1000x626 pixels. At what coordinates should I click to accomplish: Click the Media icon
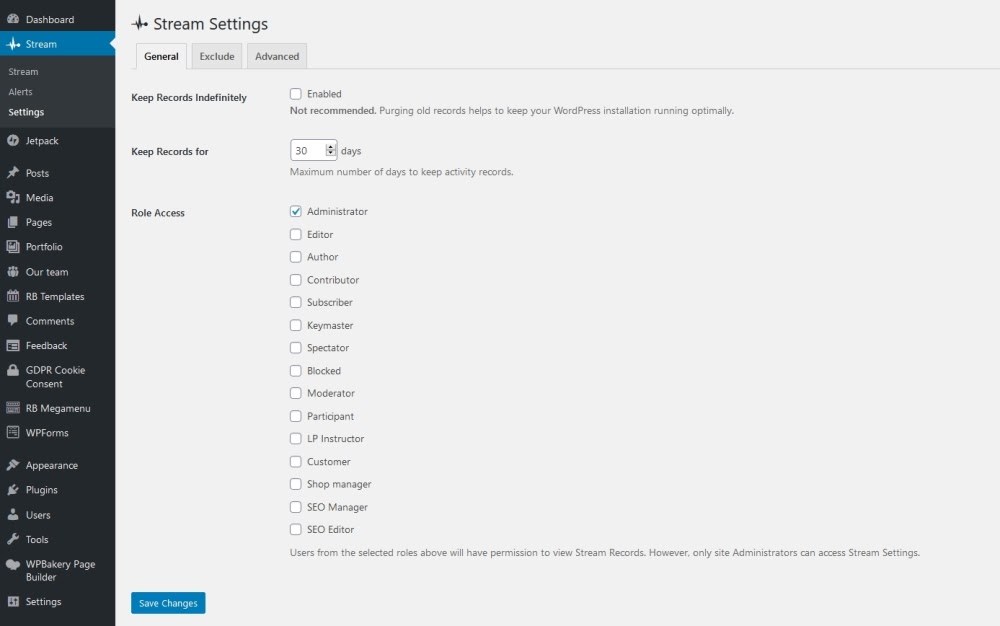(13, 198)
